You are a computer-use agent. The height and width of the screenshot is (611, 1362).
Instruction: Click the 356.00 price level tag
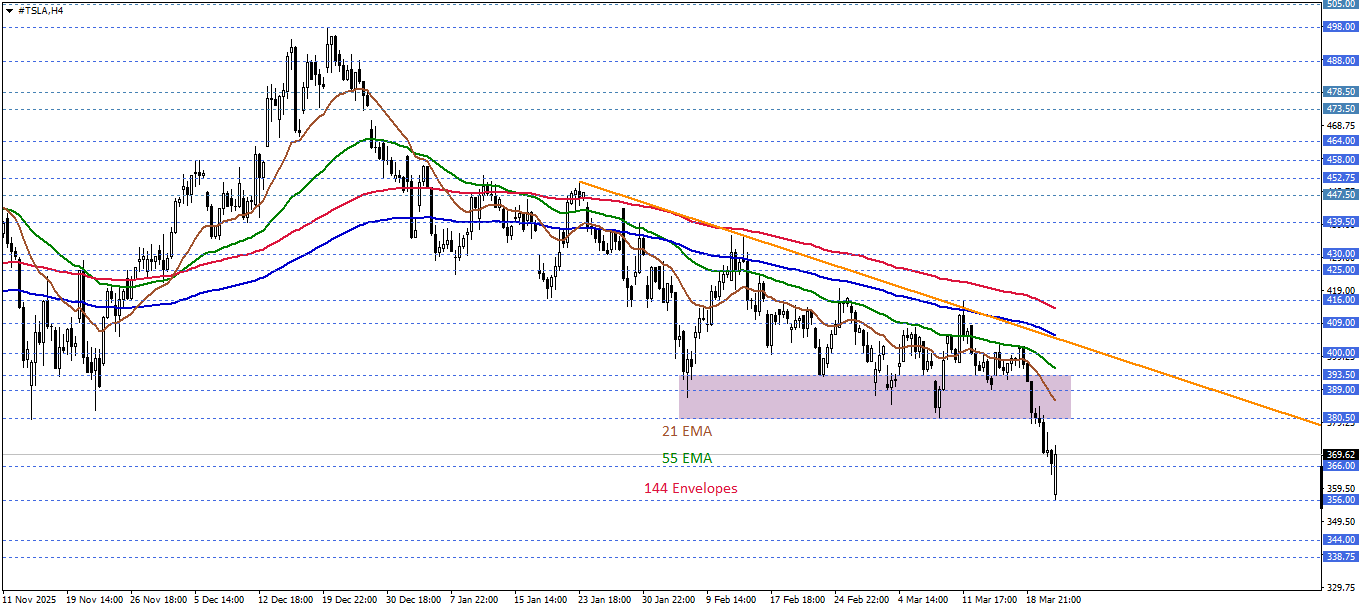[x=1340, y=500]
